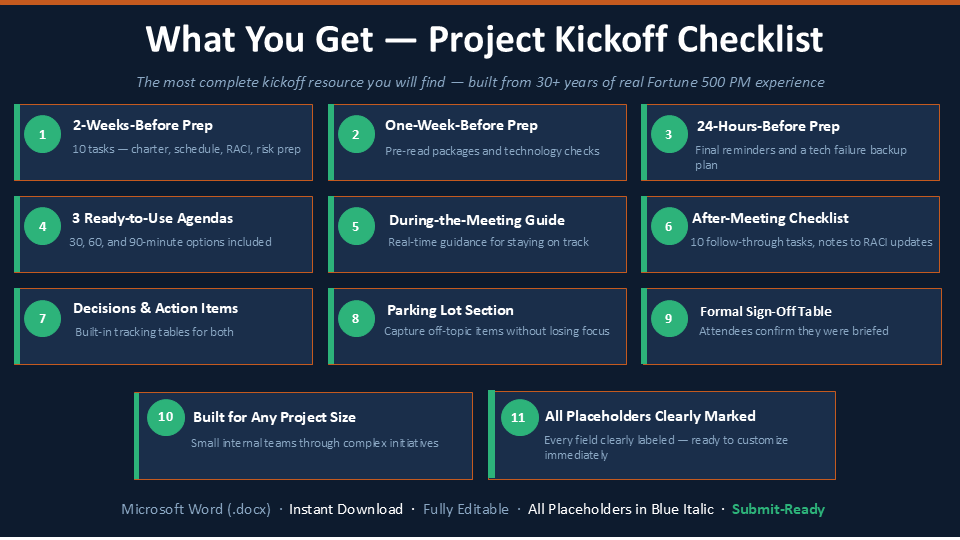Image resolution: width=960 pixels, height=540 pixels.
Task: Select the Fully Editable footer text
Action: pos(466,509)
